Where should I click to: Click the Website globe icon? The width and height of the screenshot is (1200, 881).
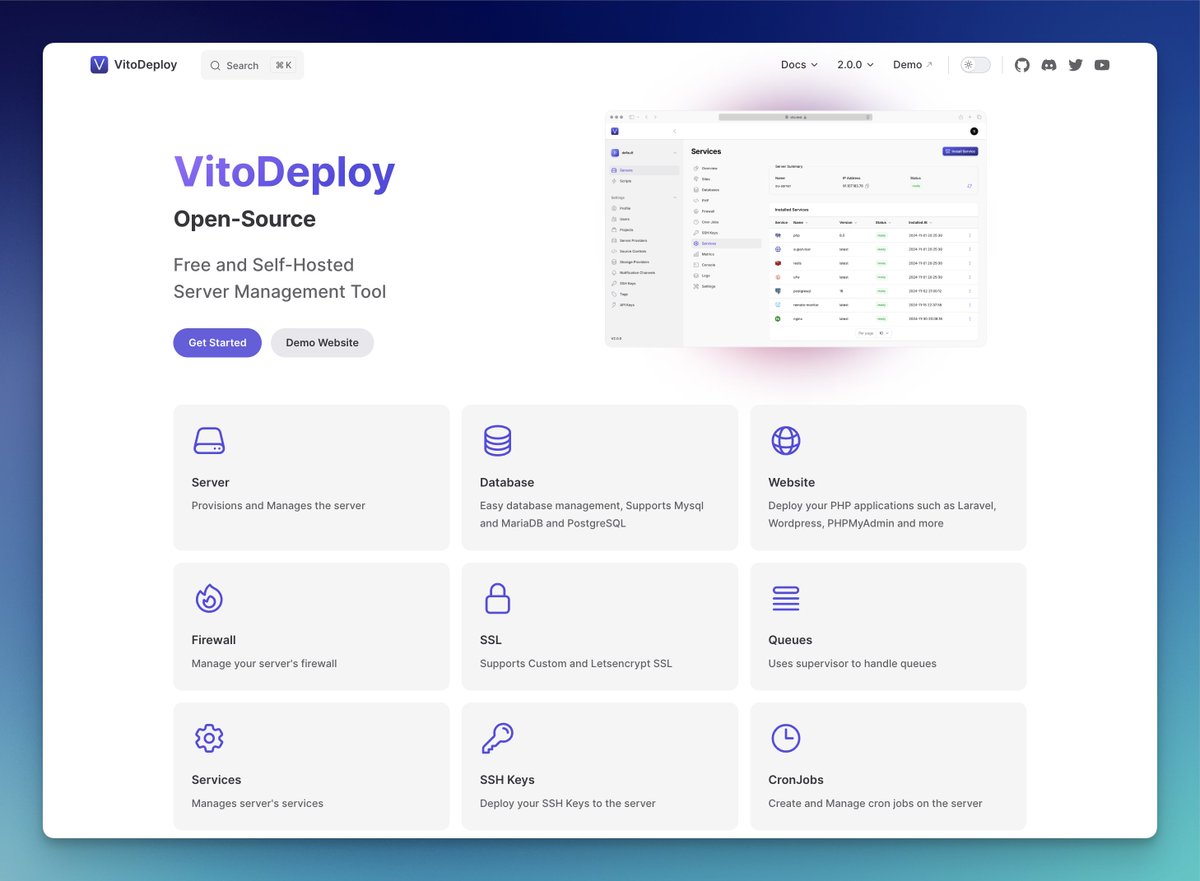click(786, 440)
